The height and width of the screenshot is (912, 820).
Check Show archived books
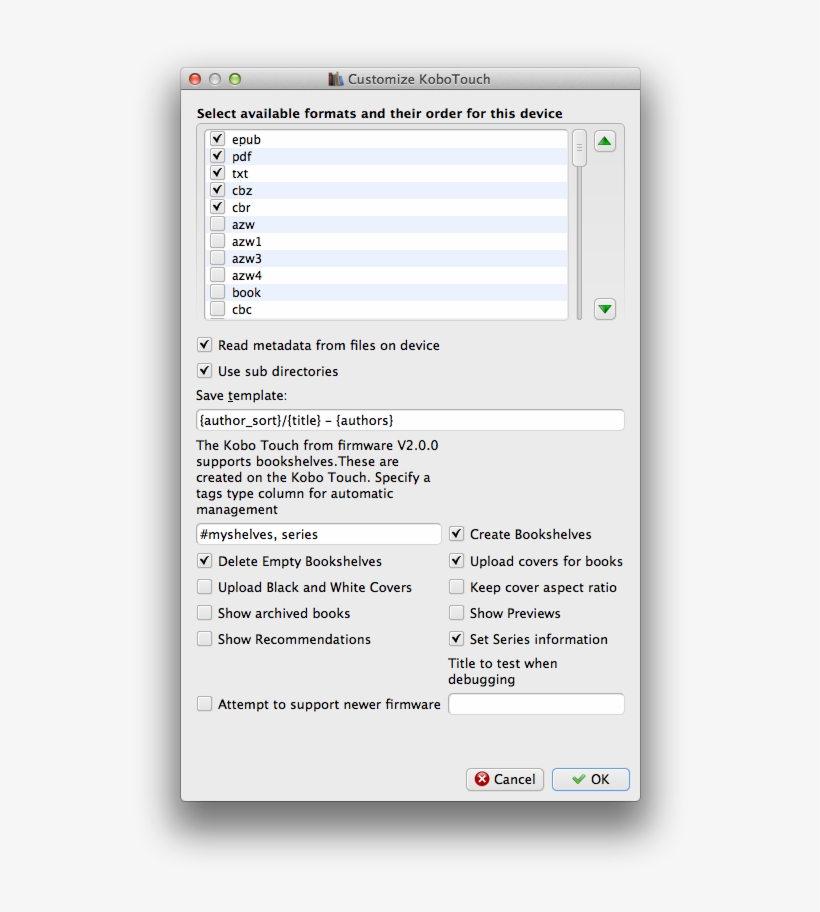coord(205,613)
